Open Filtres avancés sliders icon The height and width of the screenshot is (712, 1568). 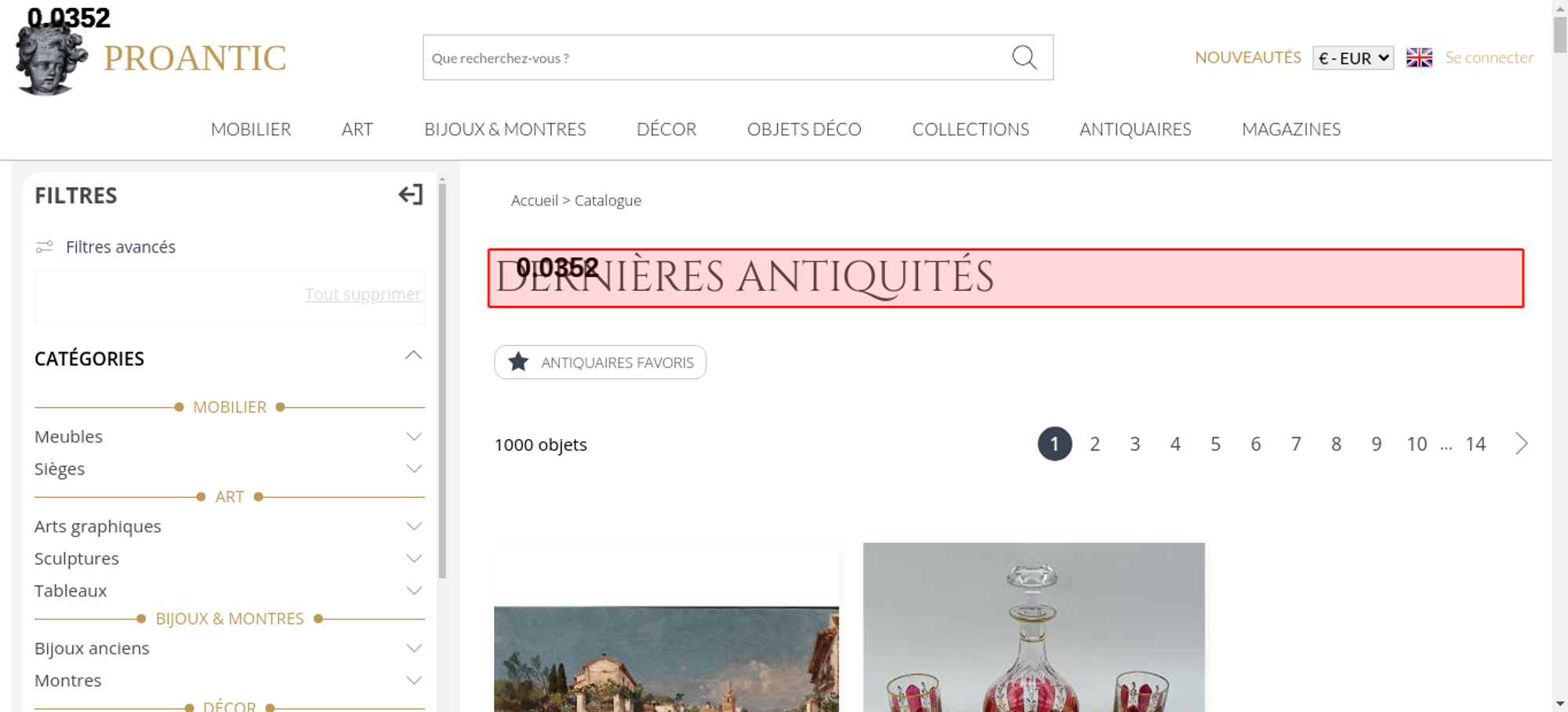(x=45, y=247)
